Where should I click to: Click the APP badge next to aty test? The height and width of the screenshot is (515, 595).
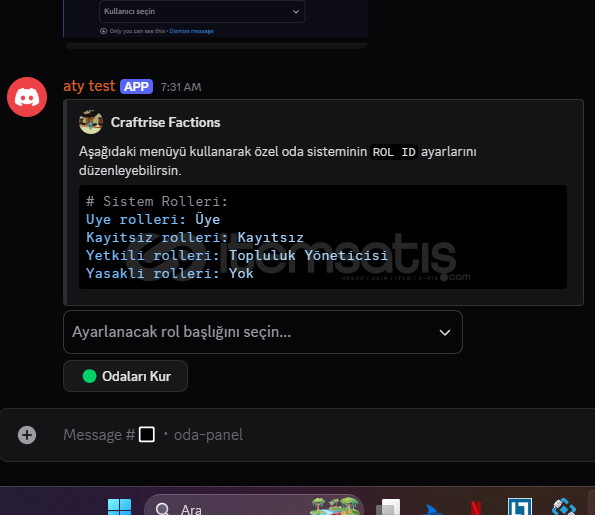(137, 87)
